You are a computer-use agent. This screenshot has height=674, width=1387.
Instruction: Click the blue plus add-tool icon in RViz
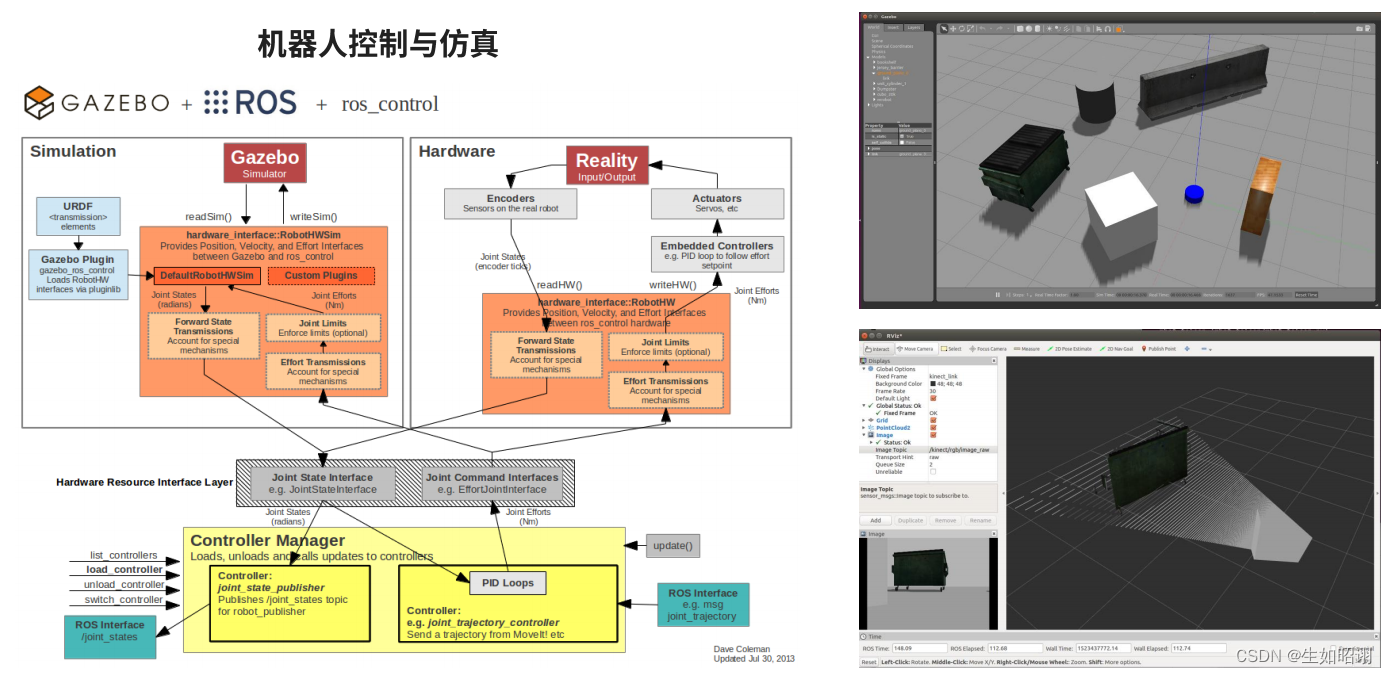click(x=1187, y=349)
